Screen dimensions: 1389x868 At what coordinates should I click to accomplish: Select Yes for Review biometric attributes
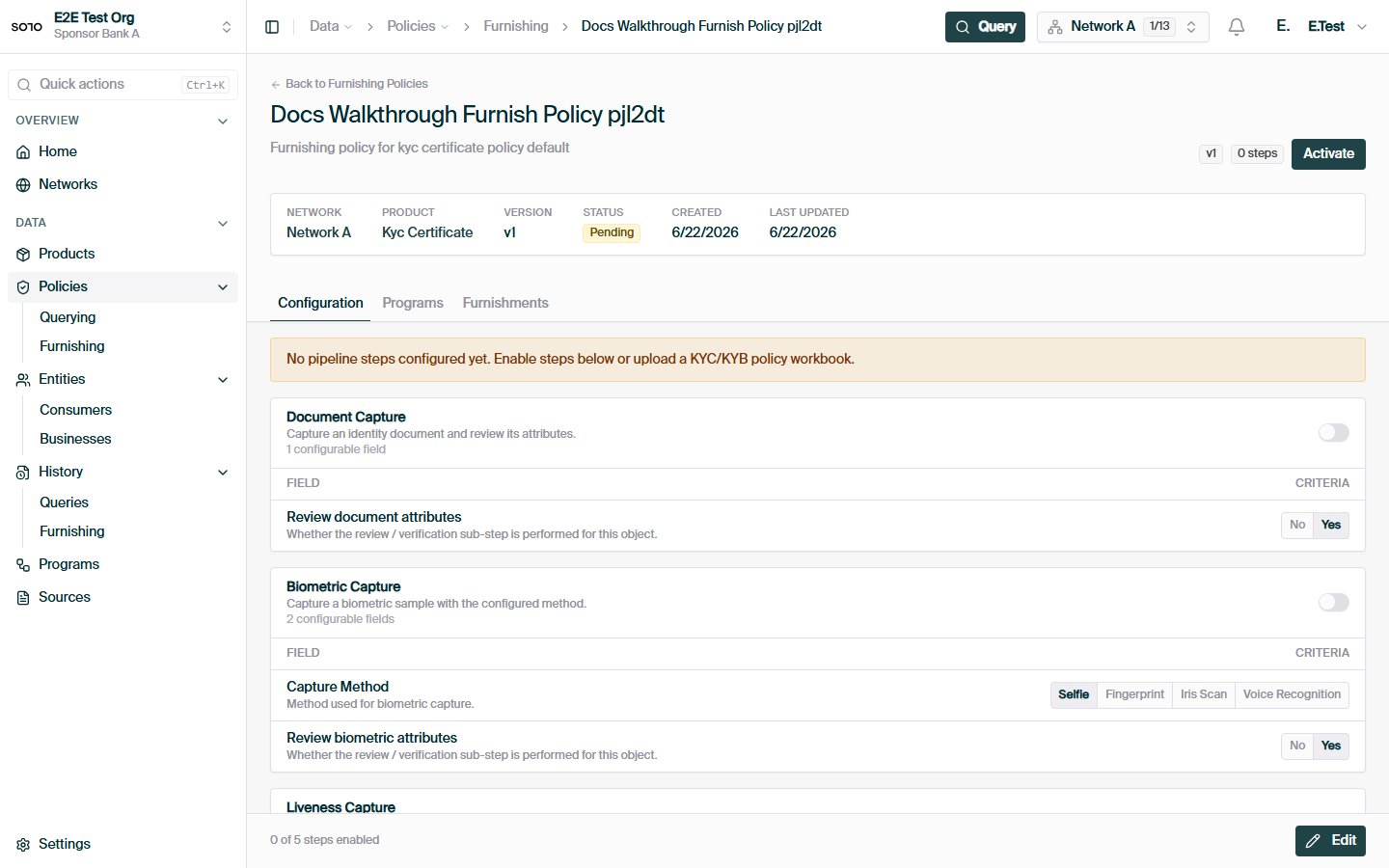(1331, 746)
